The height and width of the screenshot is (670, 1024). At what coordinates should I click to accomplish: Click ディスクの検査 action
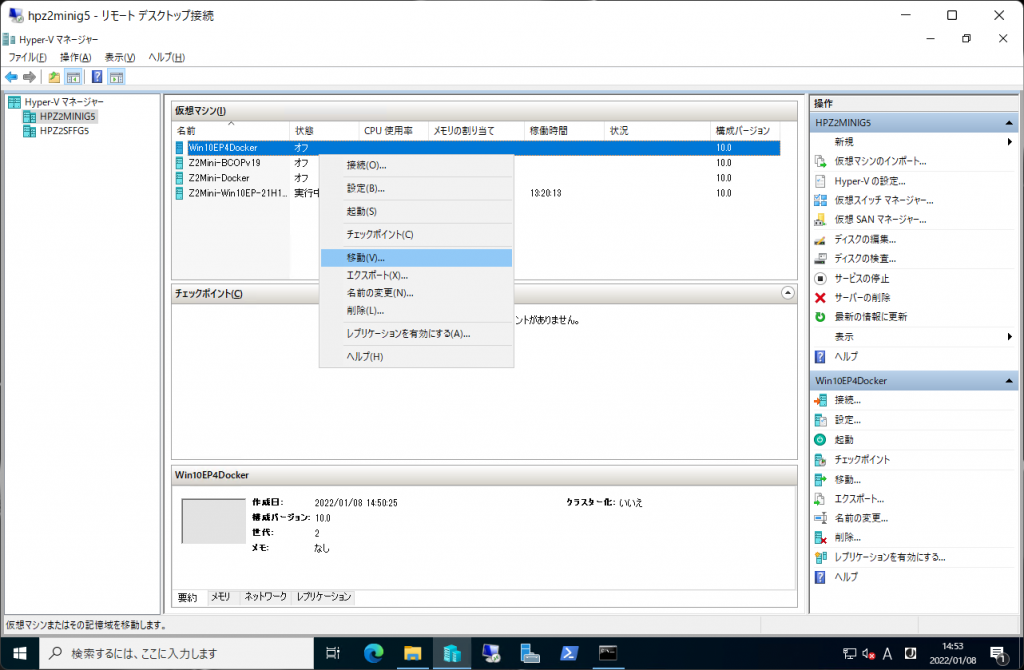coord(865,259)
